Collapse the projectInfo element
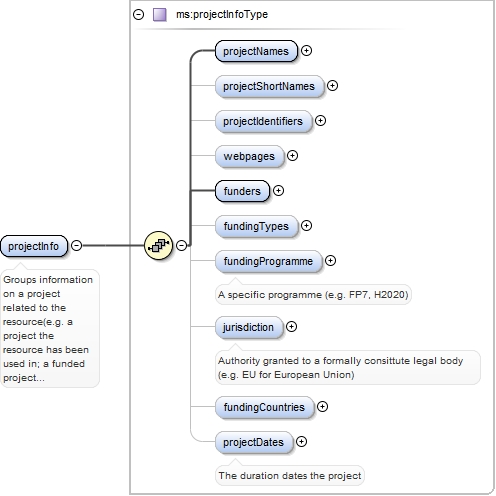 (x=77, y=246)
